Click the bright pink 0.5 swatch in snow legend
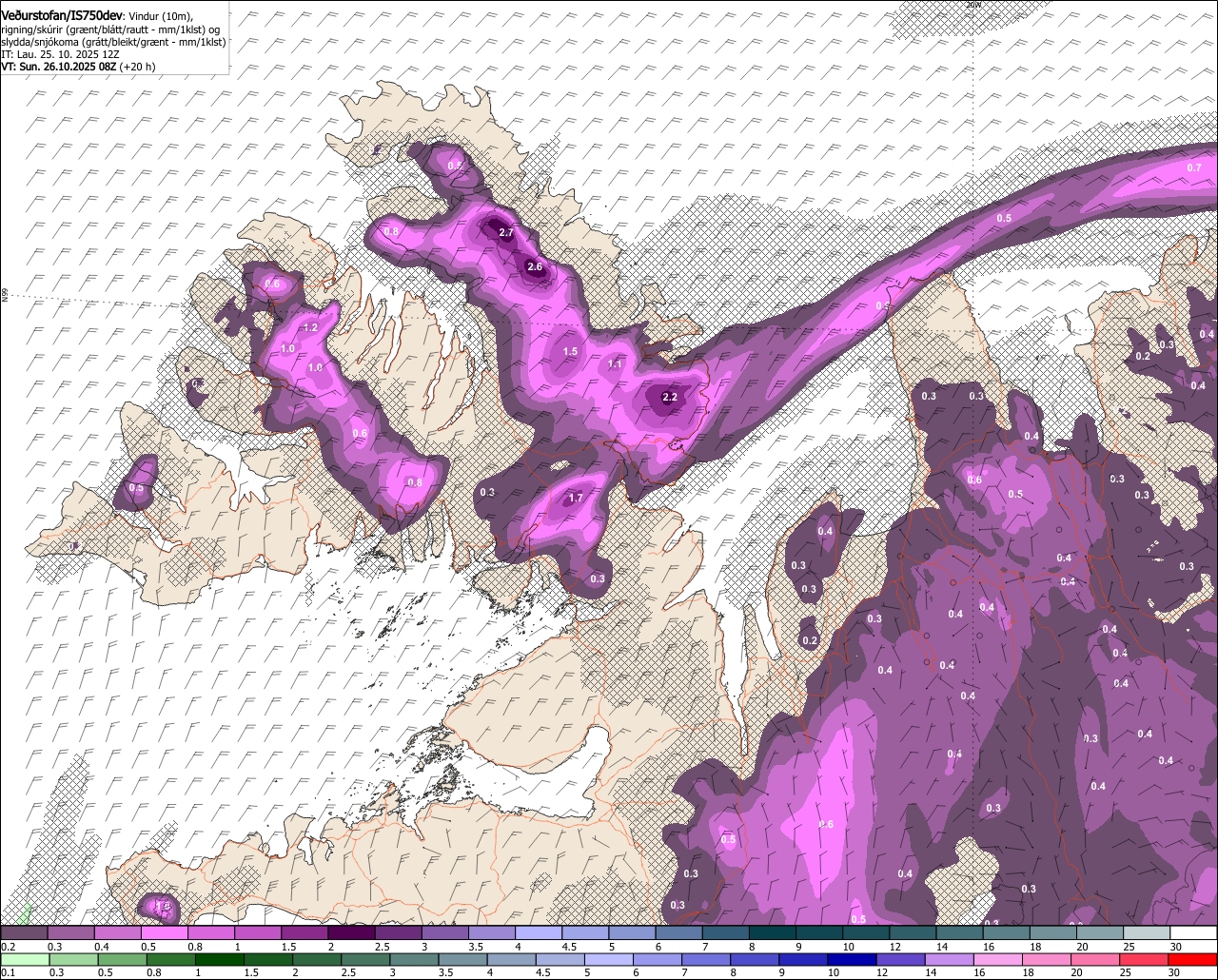 click(x=164, y=933)
